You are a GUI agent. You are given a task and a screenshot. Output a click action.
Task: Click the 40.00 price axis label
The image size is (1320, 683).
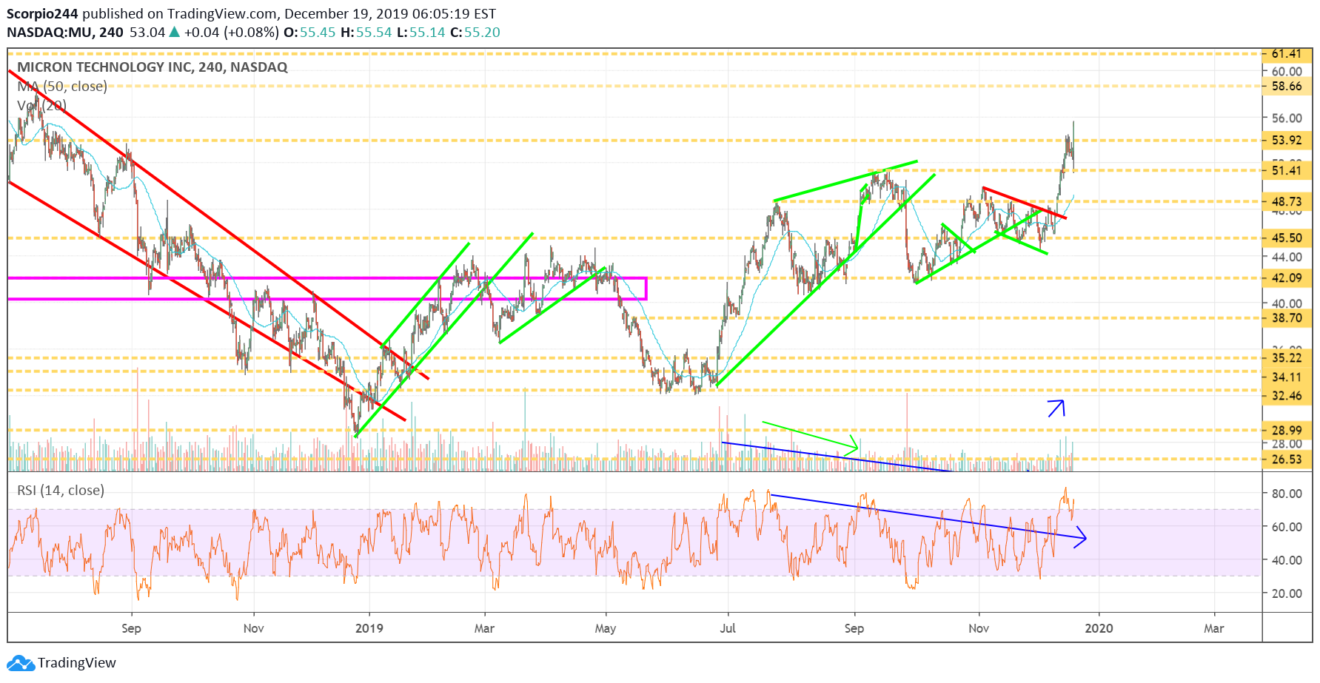(1285, 303)
